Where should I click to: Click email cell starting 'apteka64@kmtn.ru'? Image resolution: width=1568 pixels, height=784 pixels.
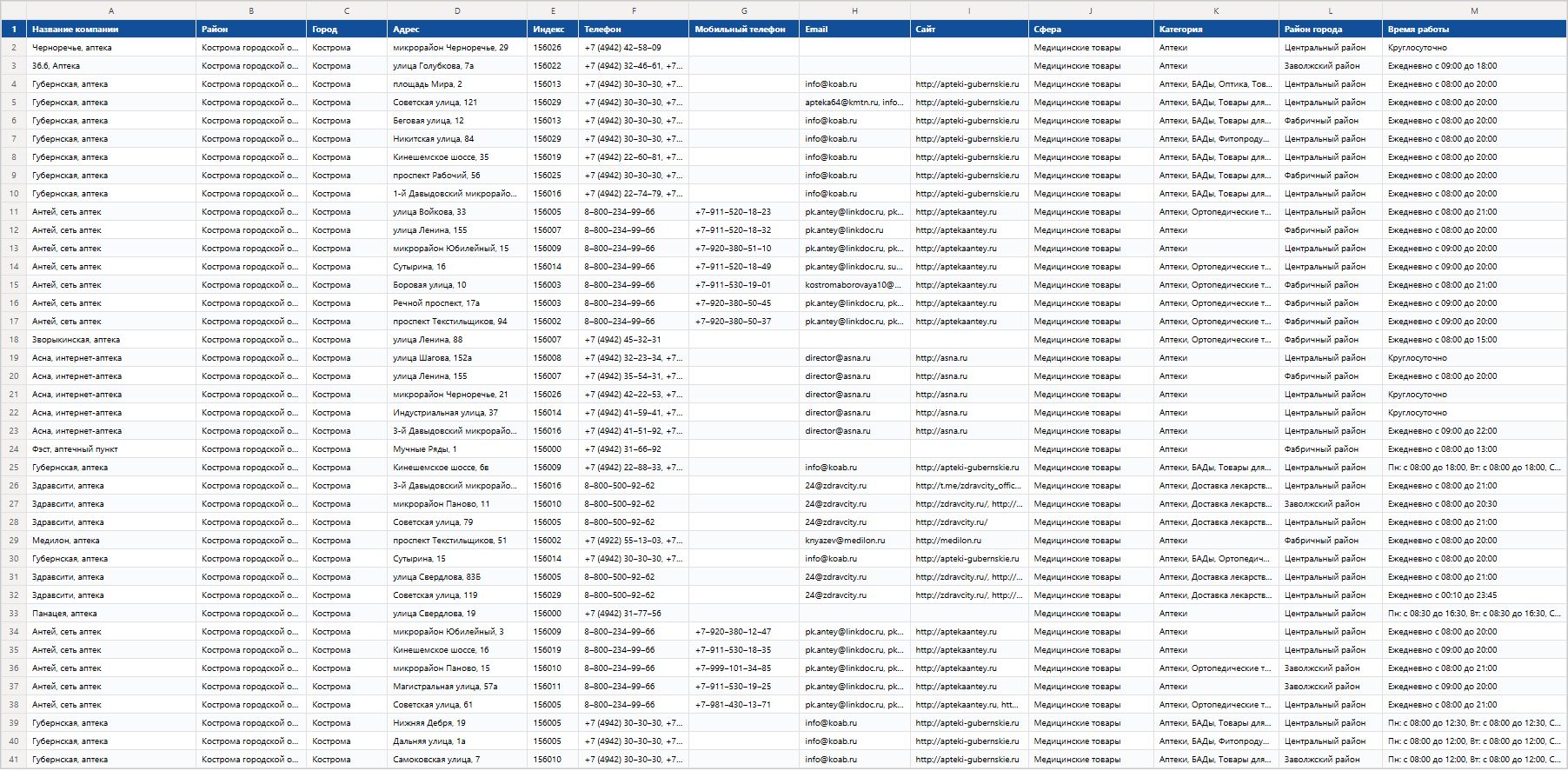coord(855,103)
